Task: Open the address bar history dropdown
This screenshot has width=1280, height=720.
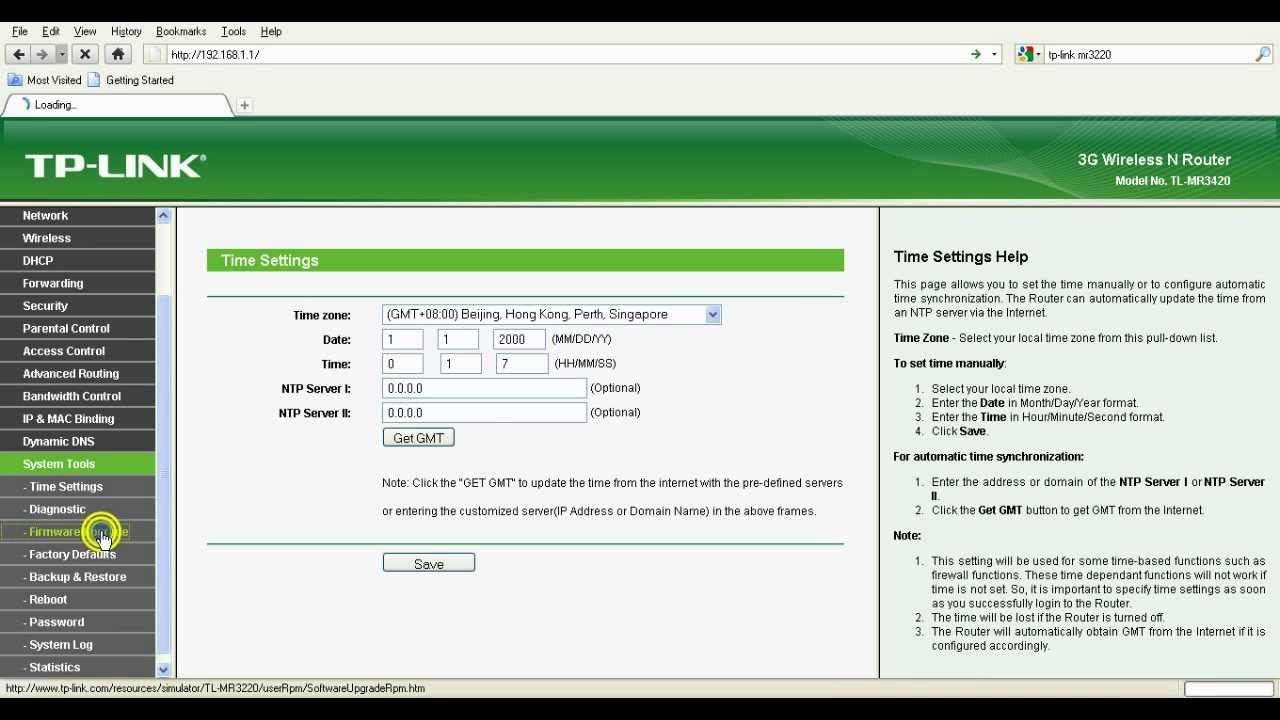Action: (x=994, y=54)
